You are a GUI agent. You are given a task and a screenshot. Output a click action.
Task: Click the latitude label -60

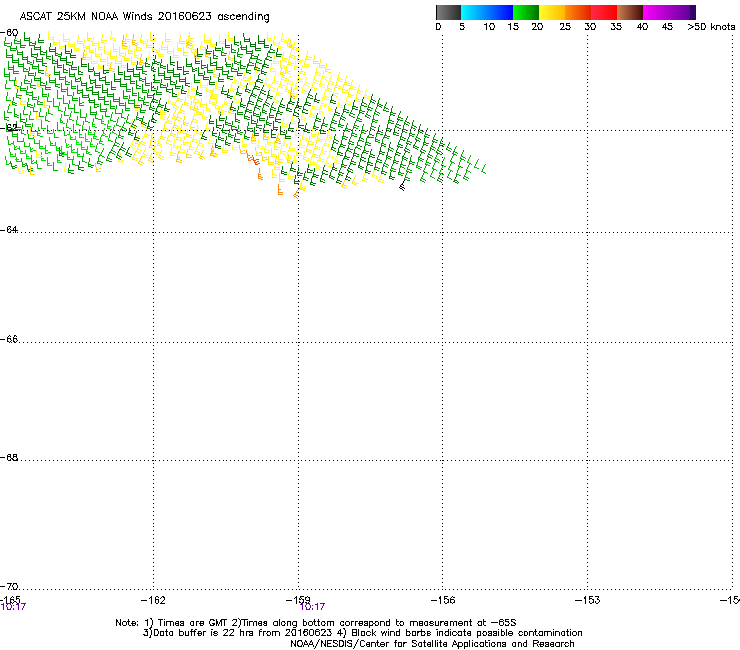tap(9, 33)
